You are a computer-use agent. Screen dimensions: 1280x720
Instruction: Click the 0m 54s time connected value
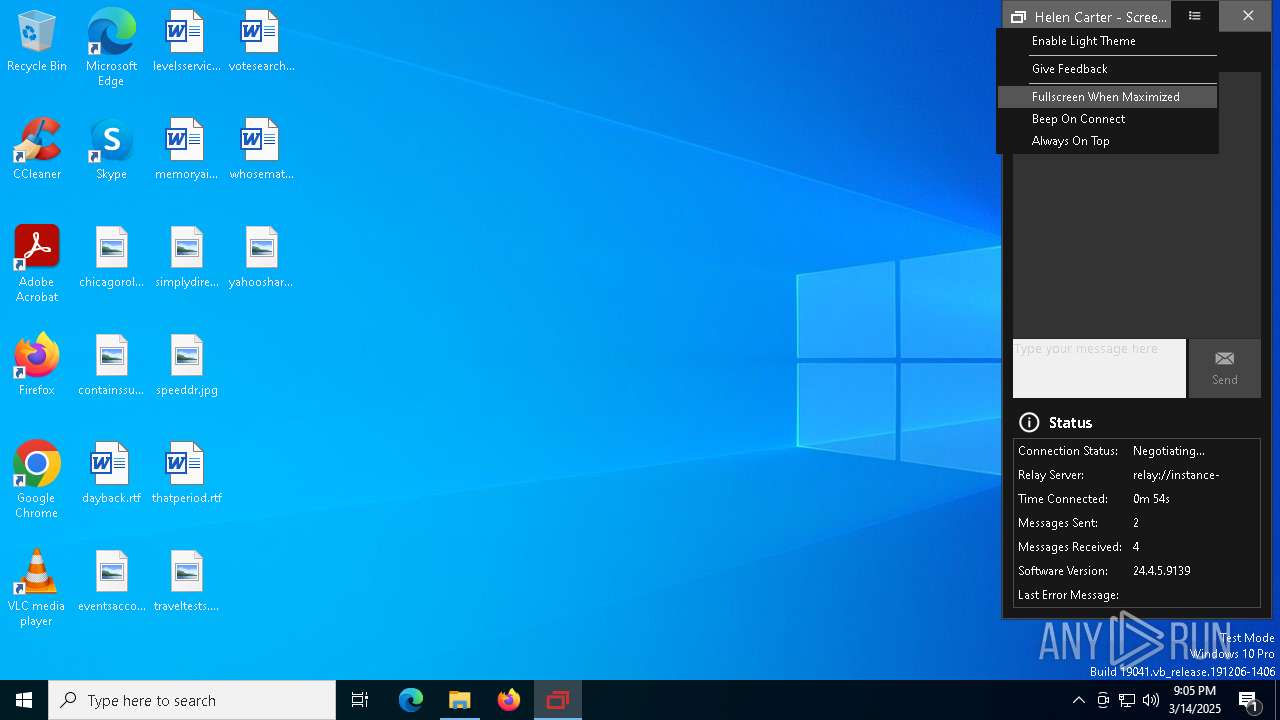click(x=1151, y=499)
